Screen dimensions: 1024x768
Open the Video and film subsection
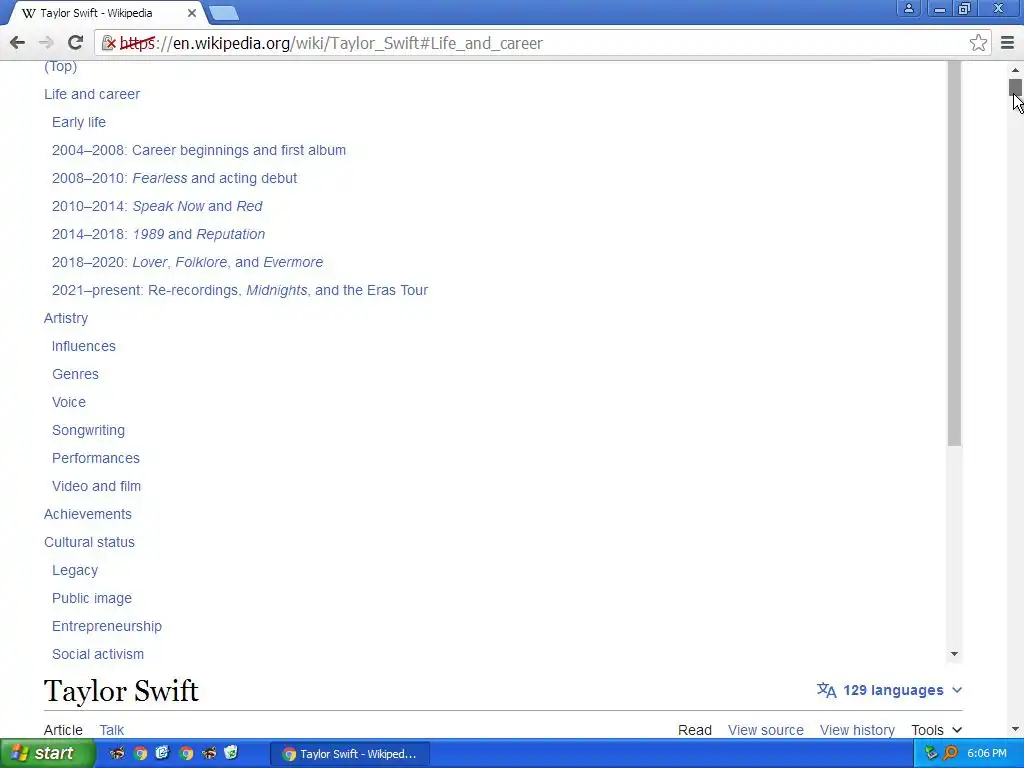click(97, 487)
